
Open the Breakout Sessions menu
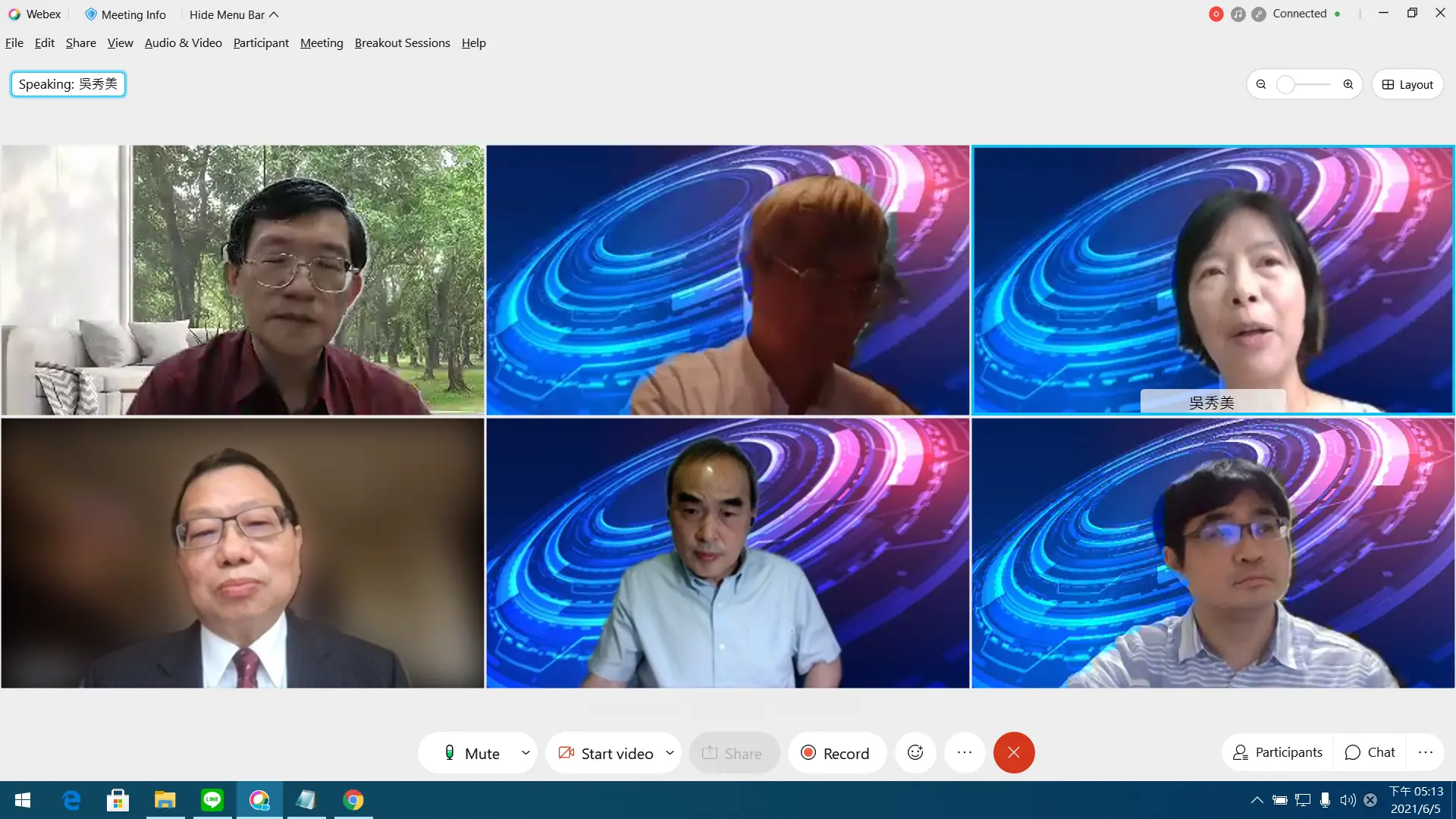[x=402, y=43]
